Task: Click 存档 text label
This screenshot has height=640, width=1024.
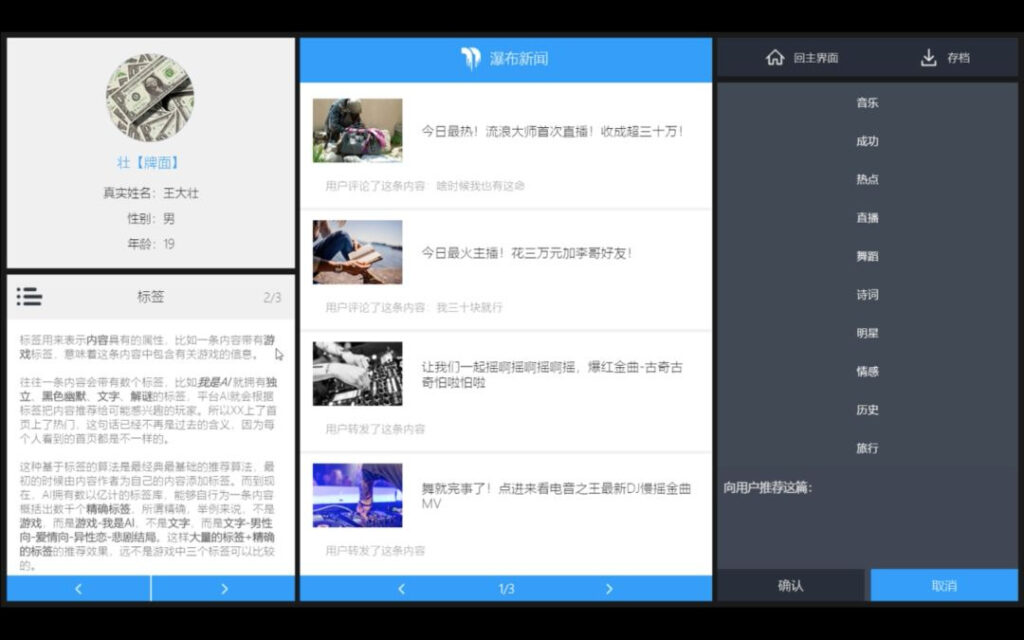Action: click(x=958, y=58)
